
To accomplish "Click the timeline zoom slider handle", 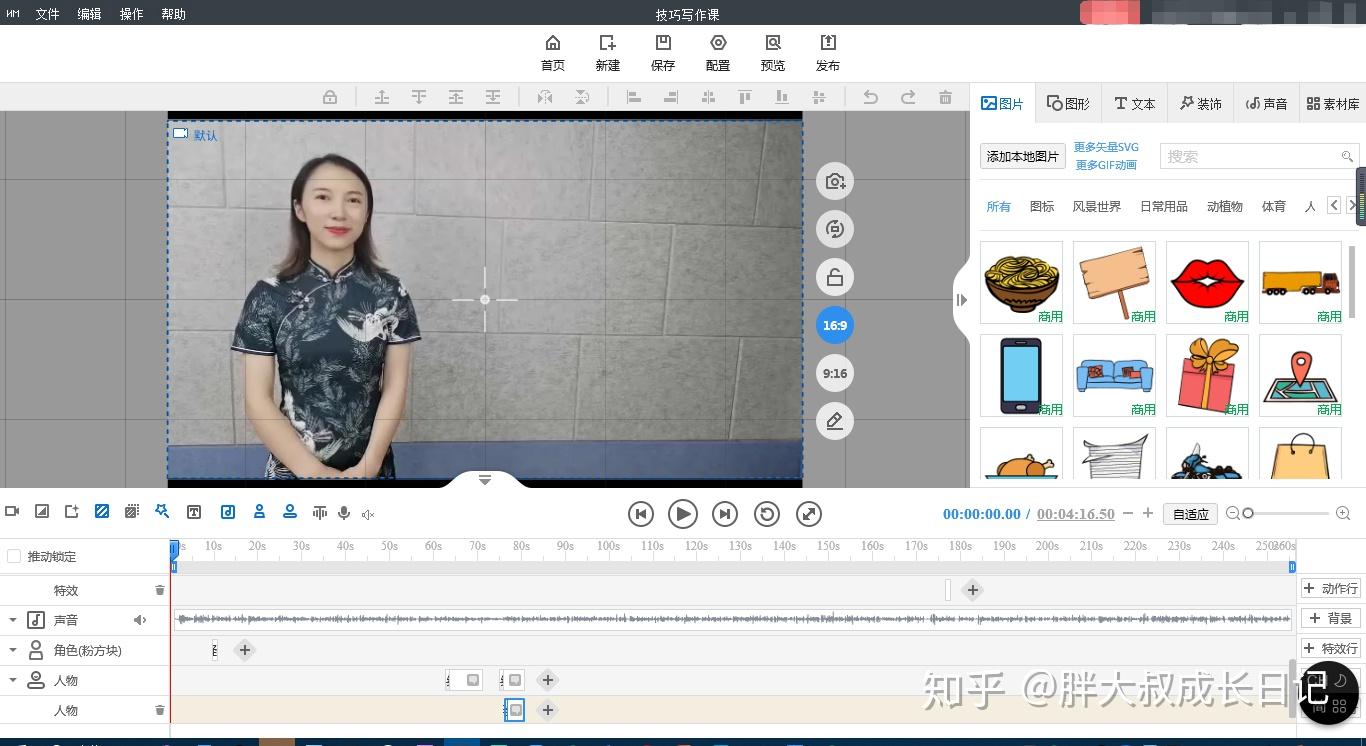I will pos(1248,513).
